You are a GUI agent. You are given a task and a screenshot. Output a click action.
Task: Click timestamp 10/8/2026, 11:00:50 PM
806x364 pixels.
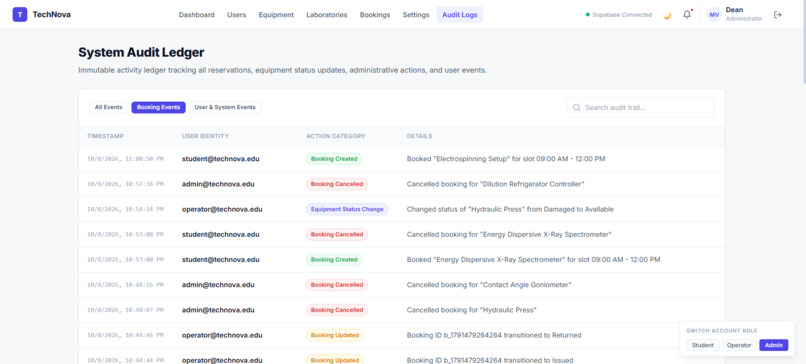coord(125,159)
